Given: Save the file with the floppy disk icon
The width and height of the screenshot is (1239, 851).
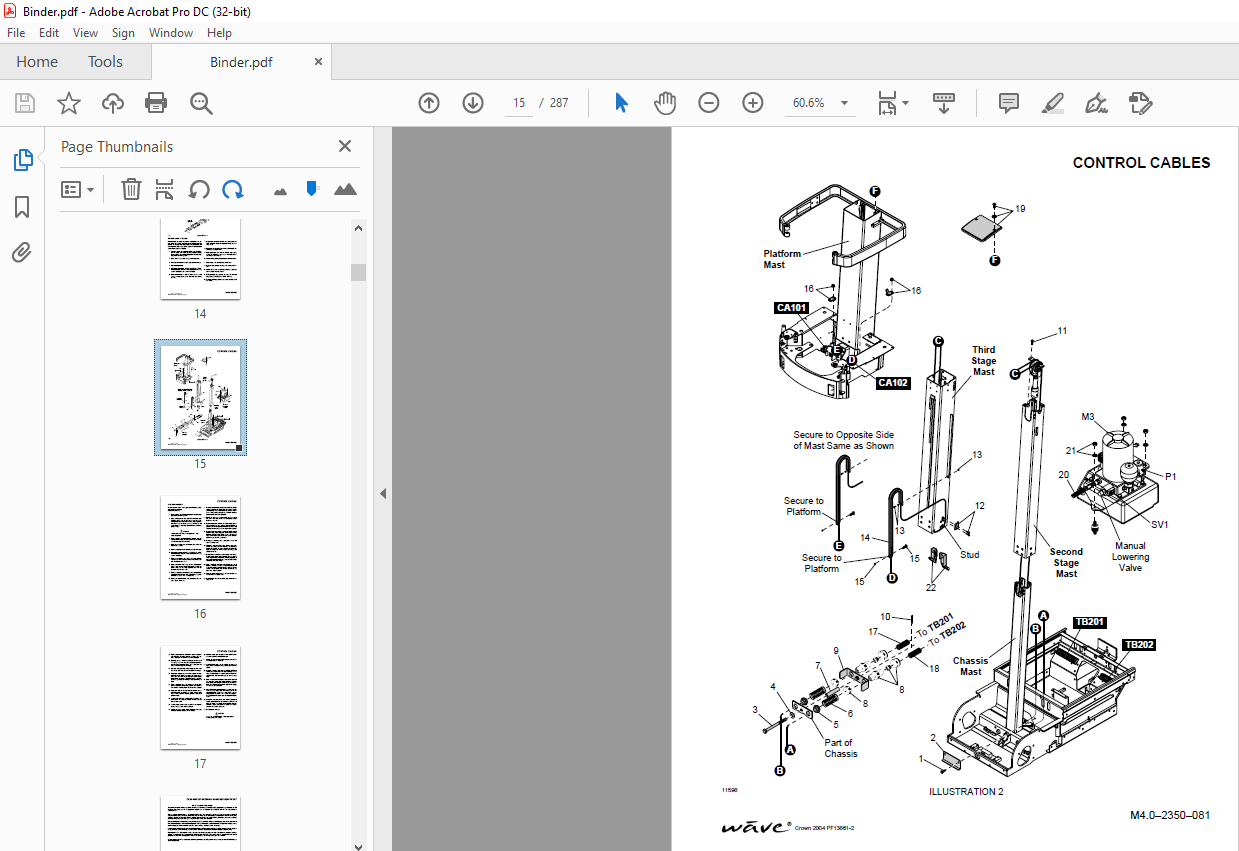Looking at the screenshot, I should 25,103.
